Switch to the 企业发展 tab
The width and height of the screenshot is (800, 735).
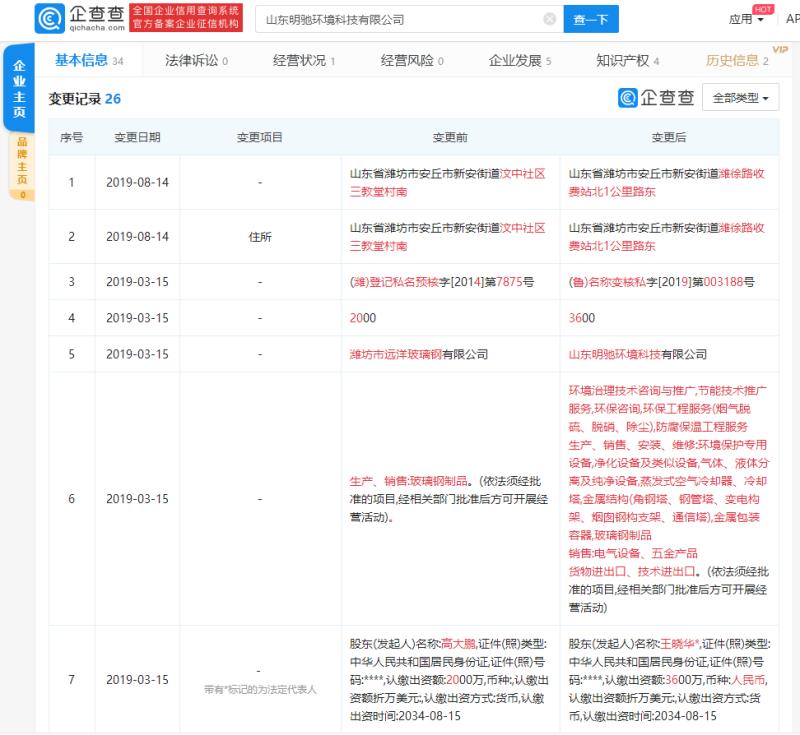pos(520,61)
